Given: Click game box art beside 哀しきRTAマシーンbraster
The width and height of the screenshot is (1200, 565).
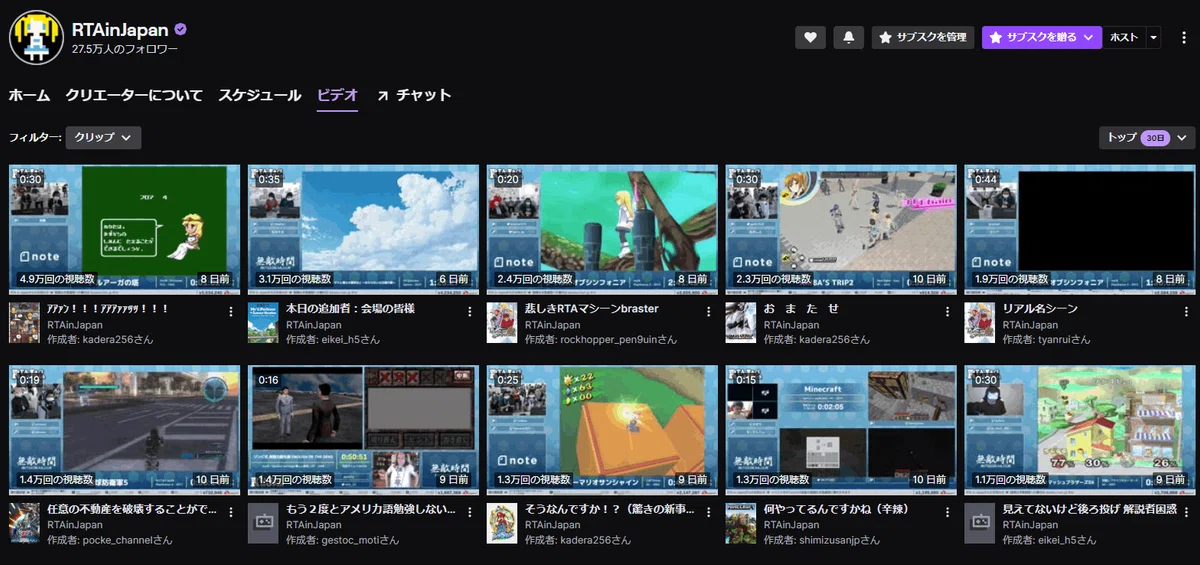Looking at the screenshot, I should [502, 323].
